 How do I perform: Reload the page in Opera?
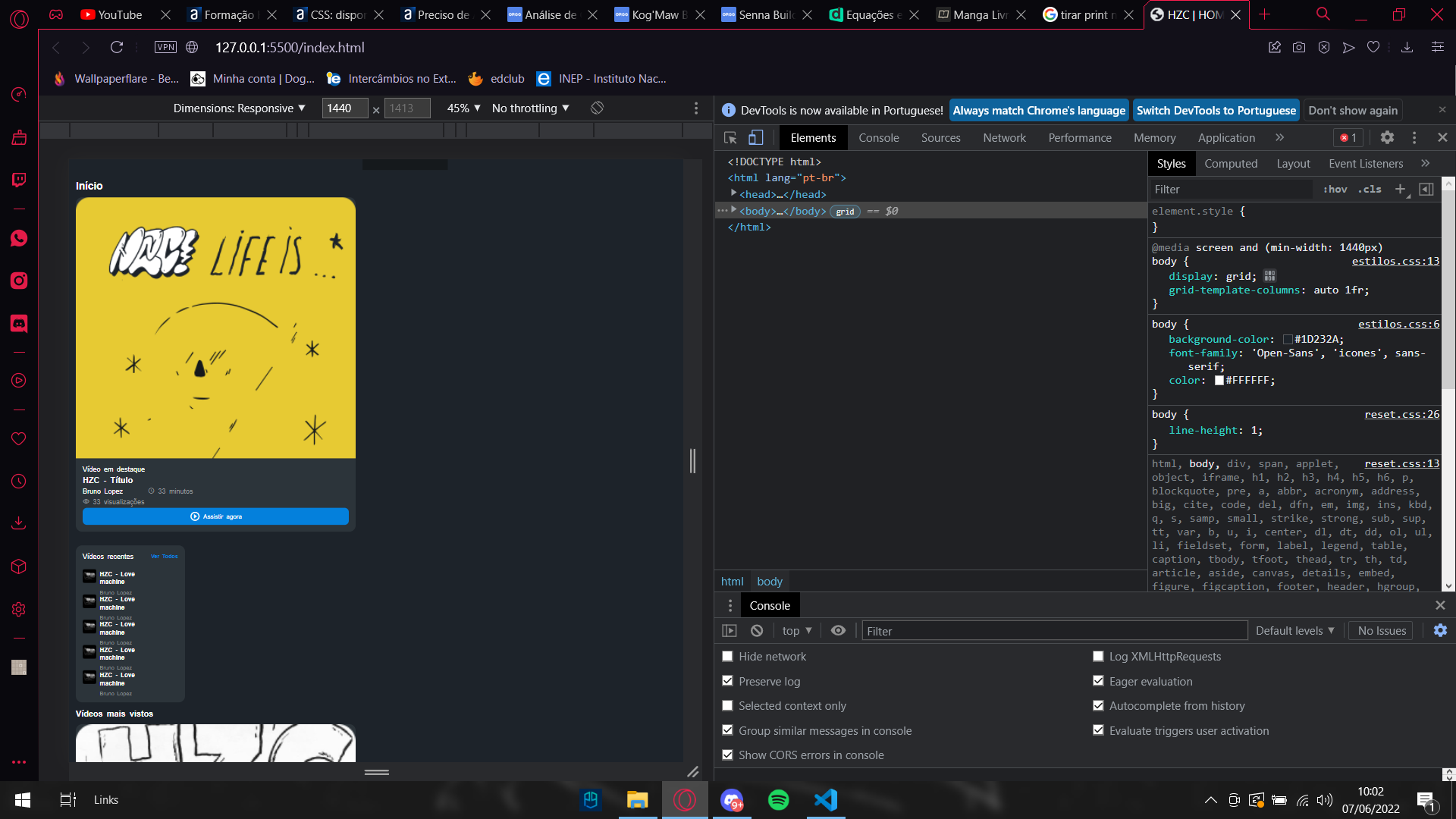pos(117,47)
